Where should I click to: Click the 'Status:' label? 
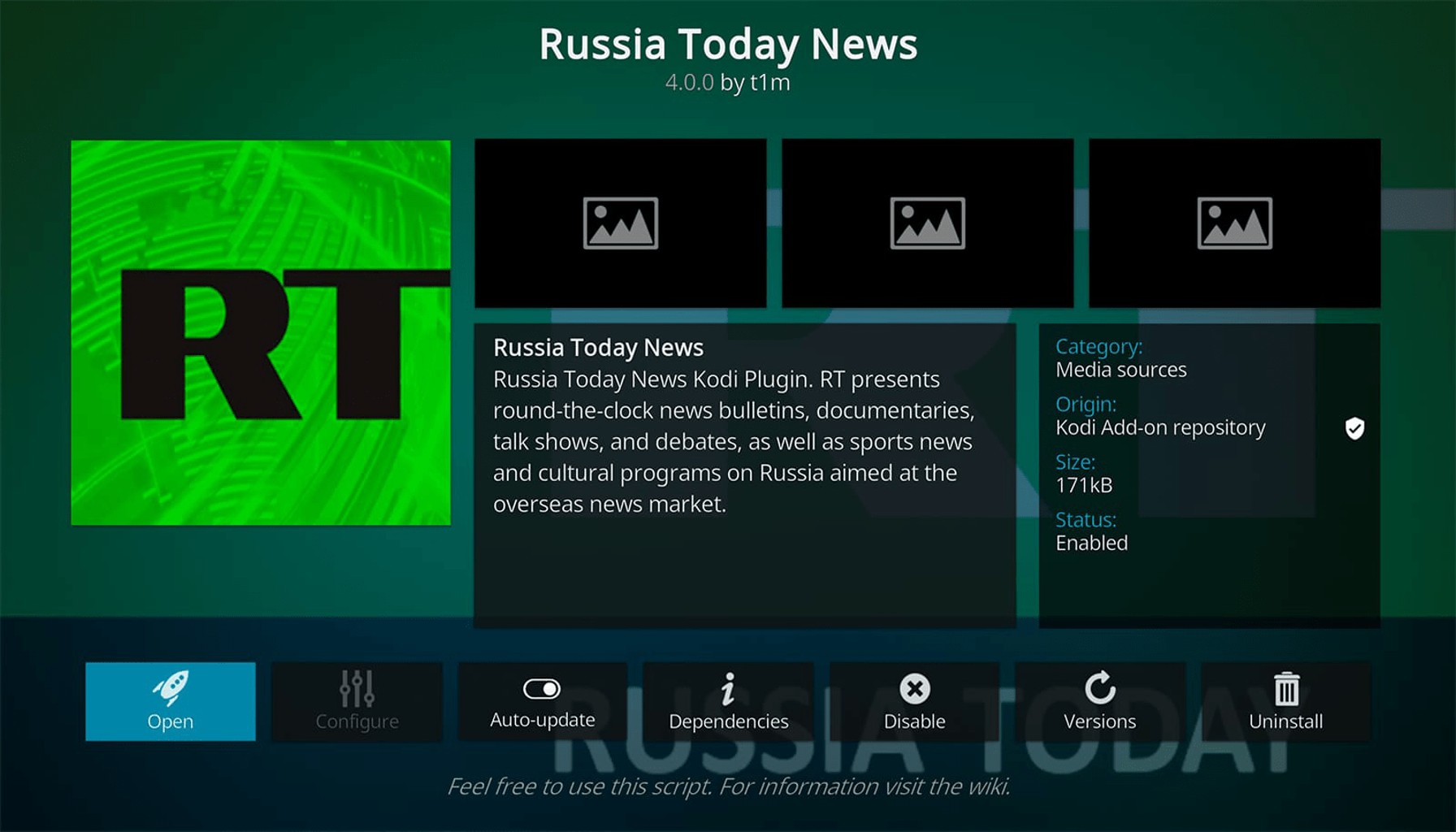click(1085, 519)
